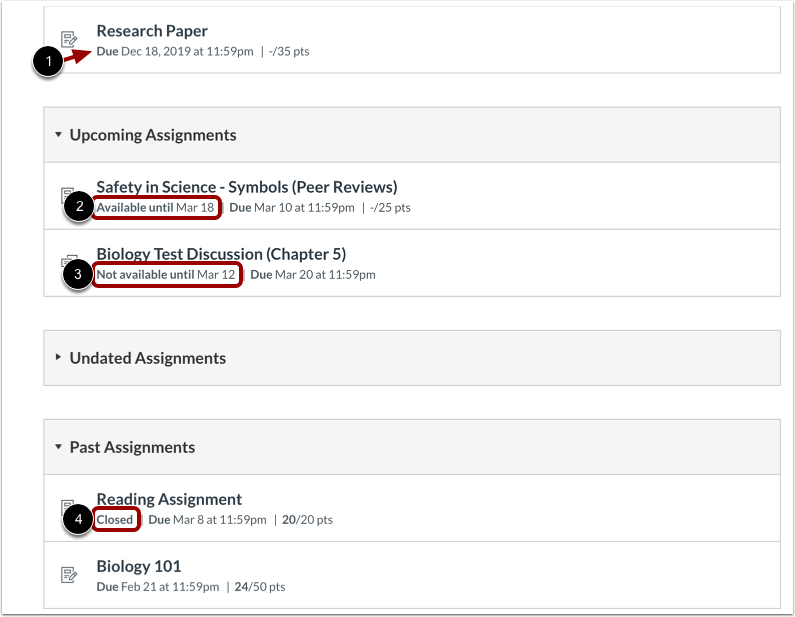Click the Reading Assignment item icon
Image resolution: width=795 pixels, height=617 pixels.
(x=66, y=505)
